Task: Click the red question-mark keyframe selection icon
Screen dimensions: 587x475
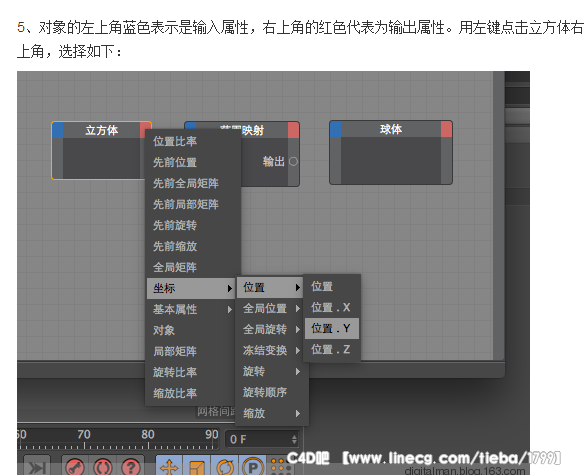Action: (131, 467)
